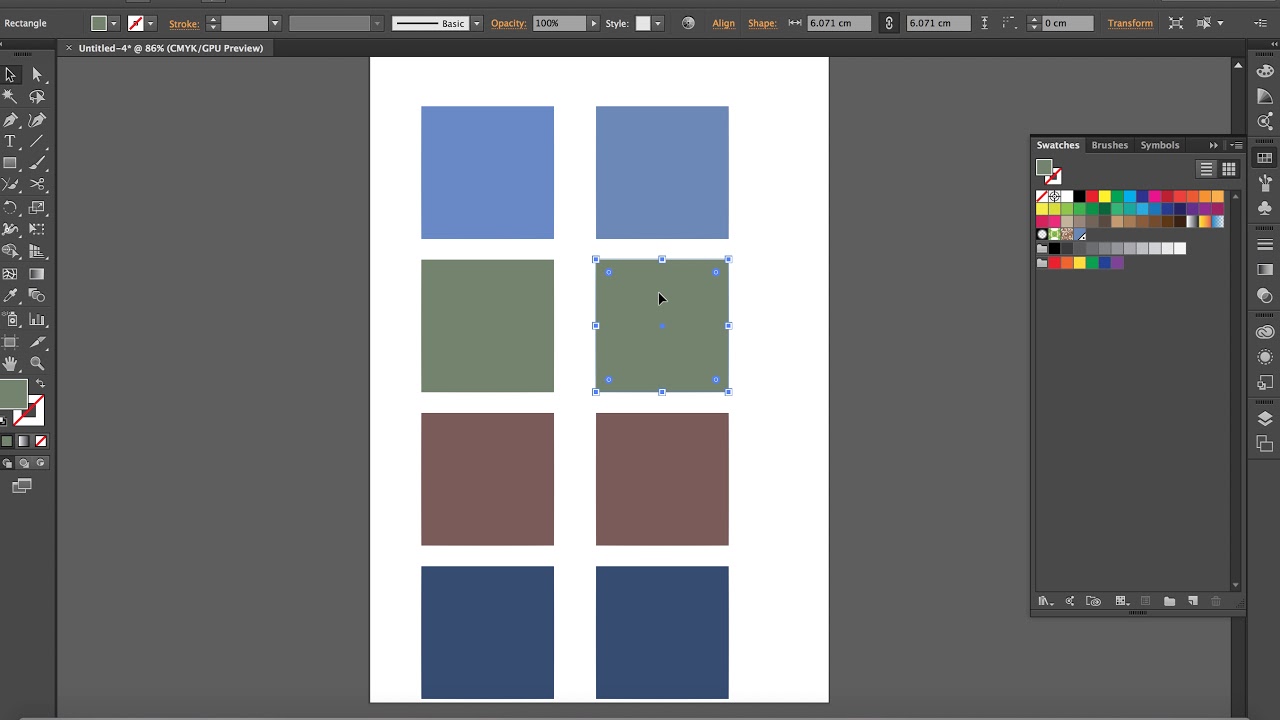Switch Swatches panel to thumbnail grid view

click(x=1229, y=169)
